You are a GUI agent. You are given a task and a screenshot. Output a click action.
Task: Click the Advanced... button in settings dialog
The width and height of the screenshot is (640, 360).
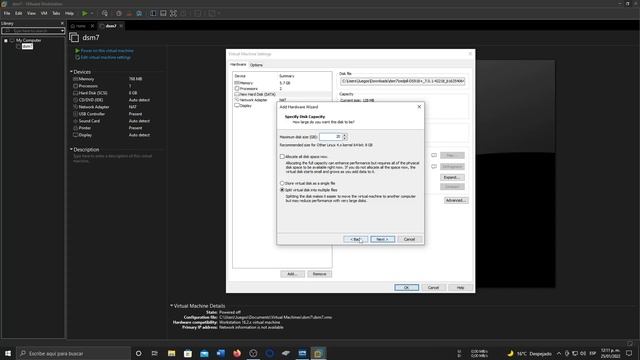click(x=456, y=200)
